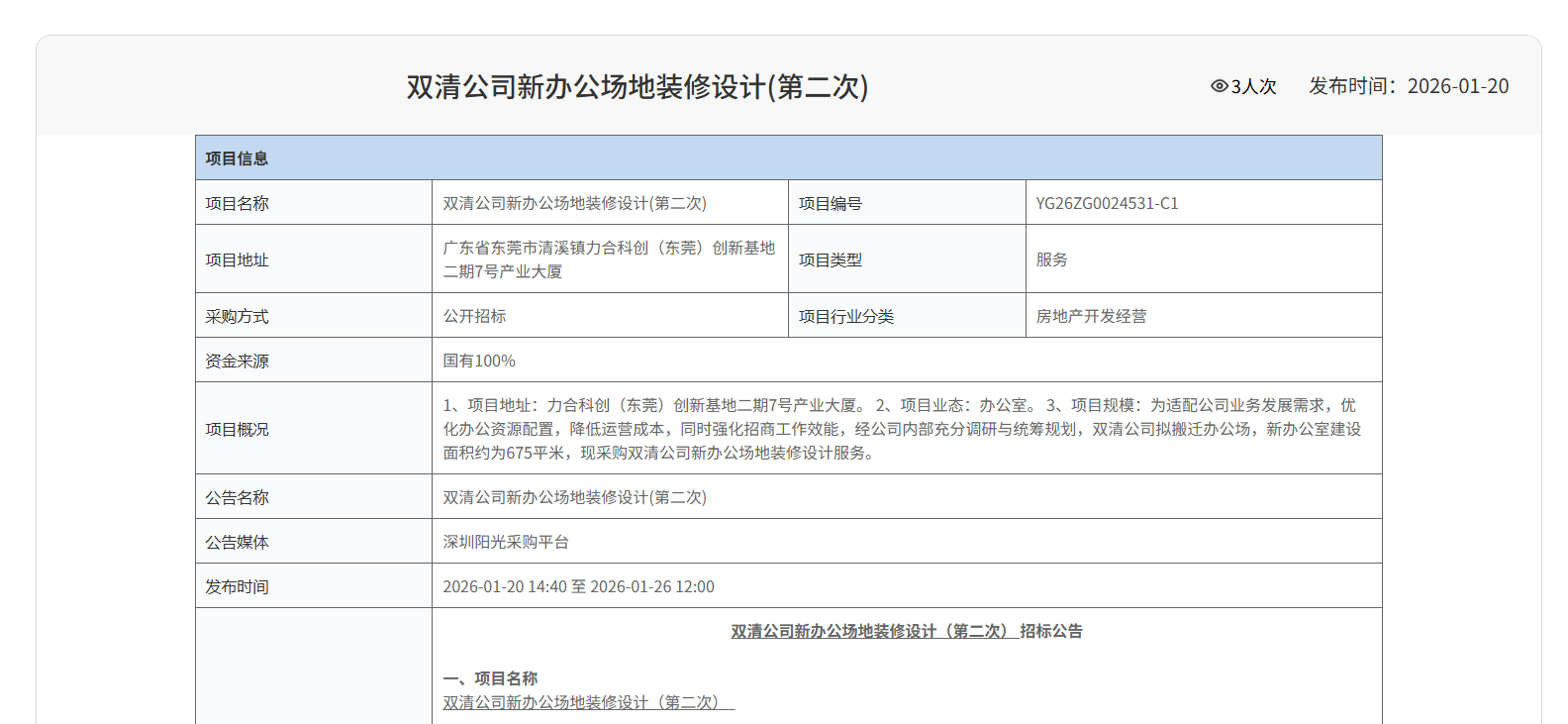Screen dimensions: 1568x724
Task: Click the eye view-count icon
Action: click(1219, 86)
